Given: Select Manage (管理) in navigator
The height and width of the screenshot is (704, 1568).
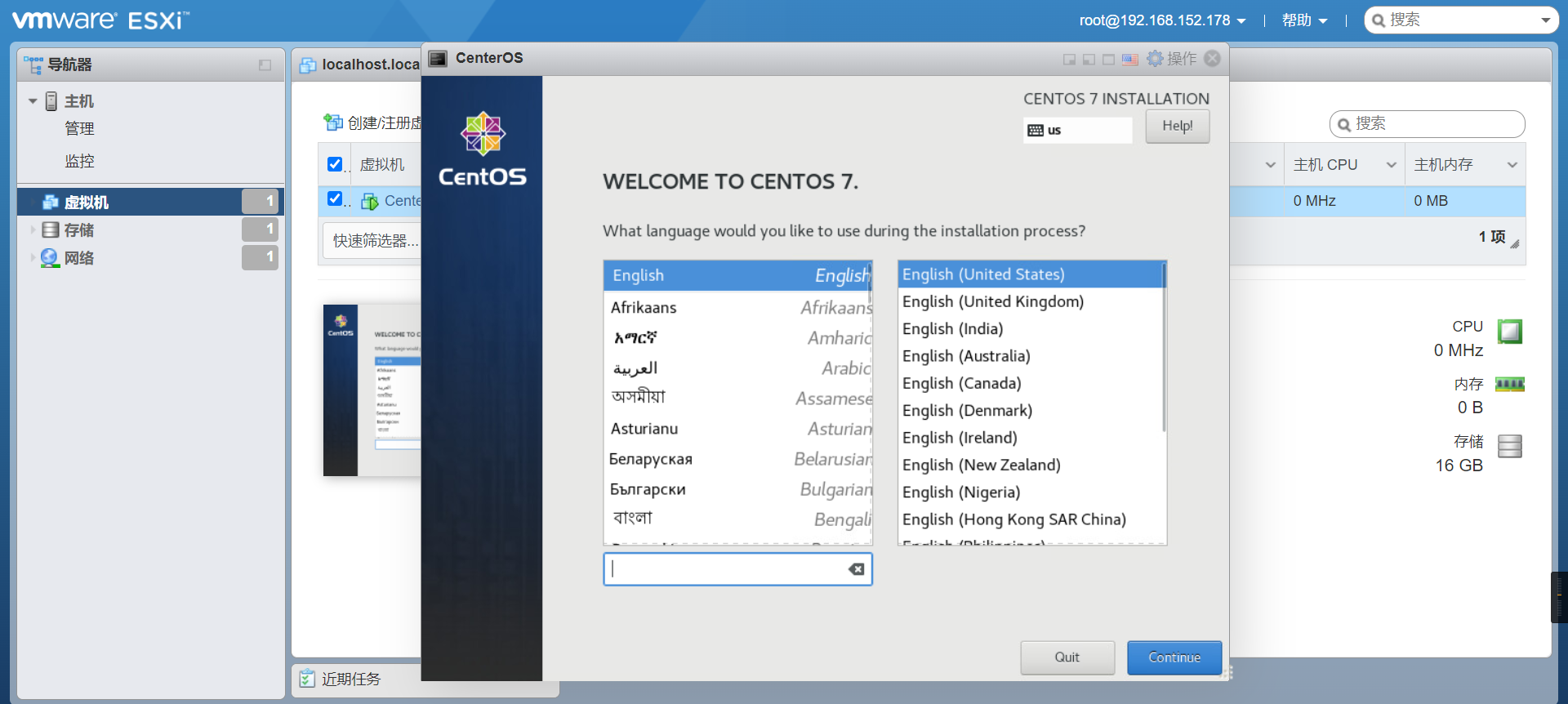Looking at the screenshot, I should point(80,129).
